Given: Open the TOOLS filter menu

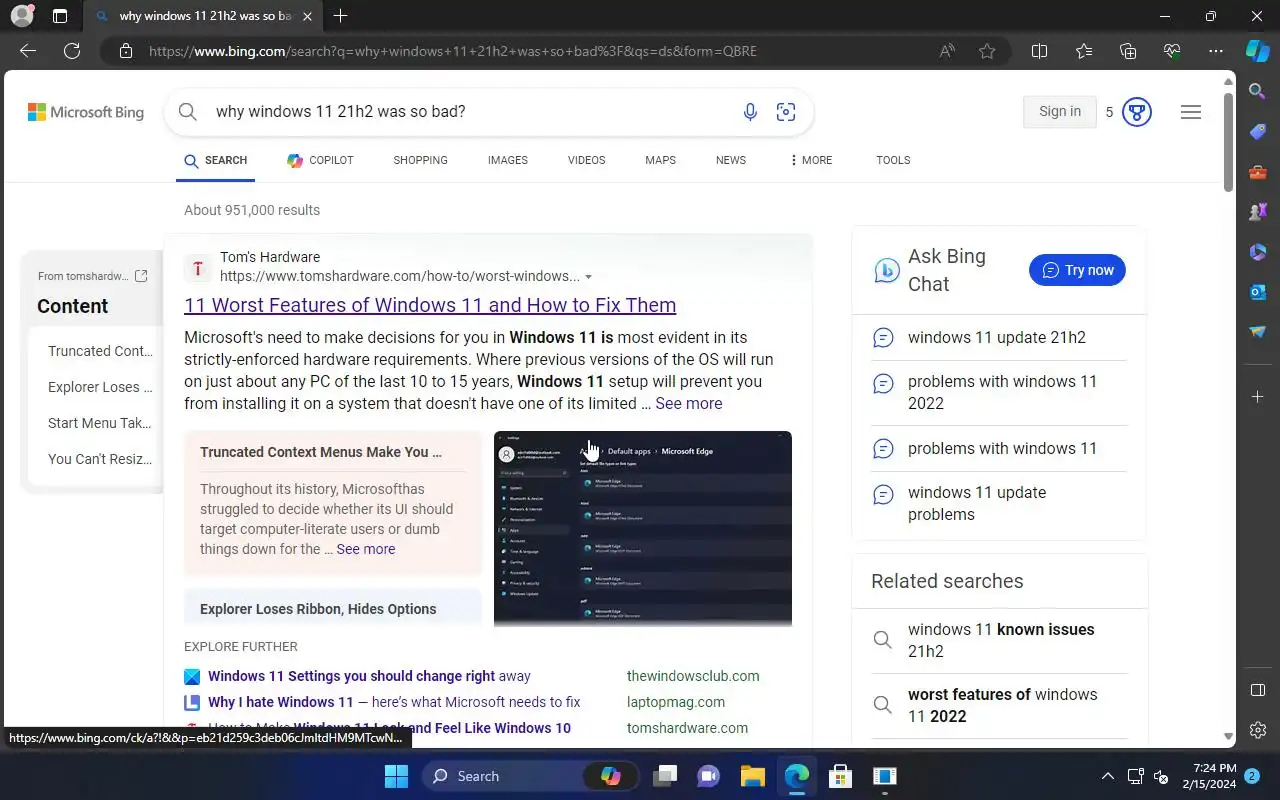Looking at the screenshot, I should tap(893, 160).
